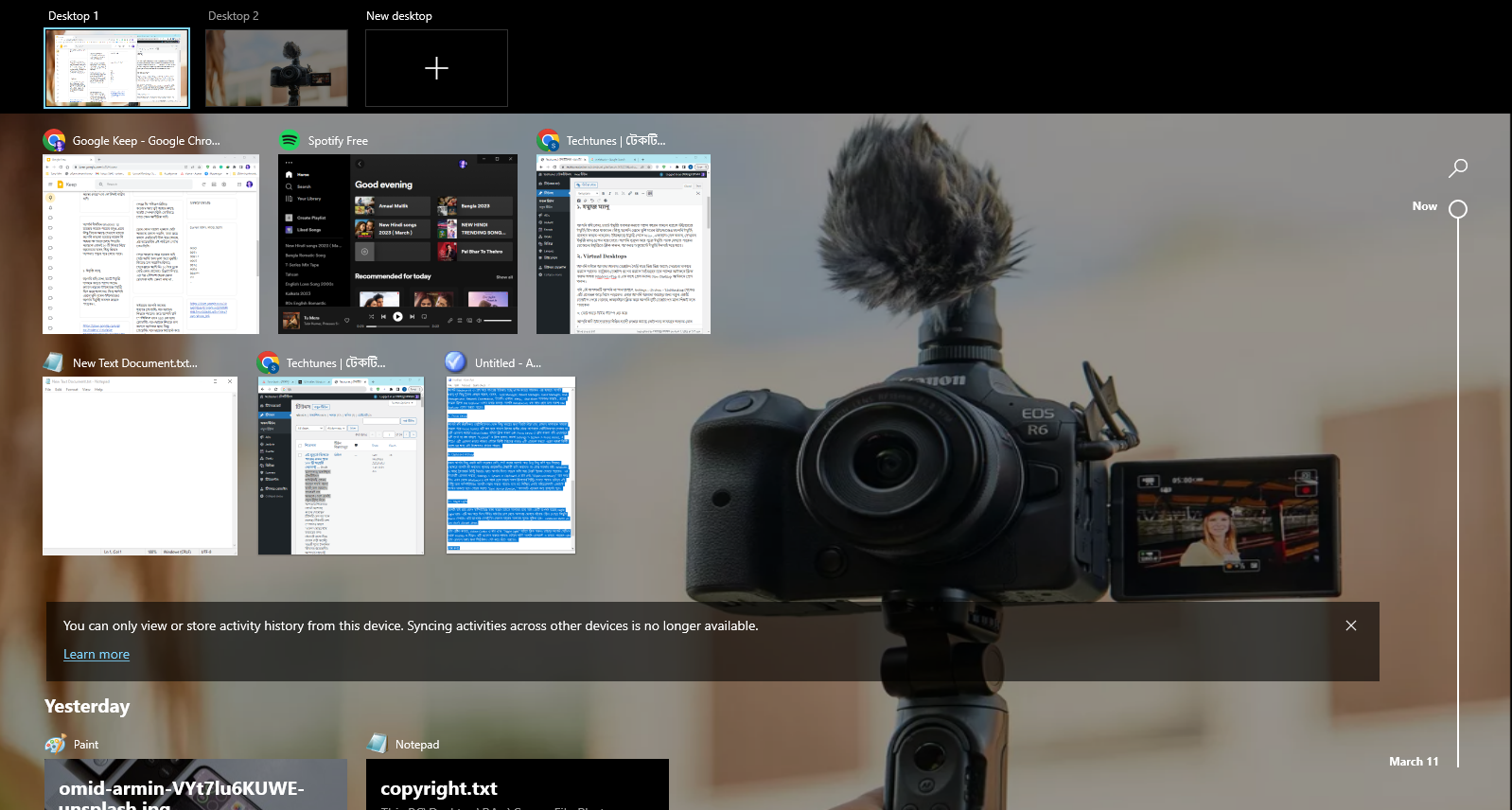The image size is (1512, 810).
Task: Click the "New desktop" label
Action: coord(399,16)
